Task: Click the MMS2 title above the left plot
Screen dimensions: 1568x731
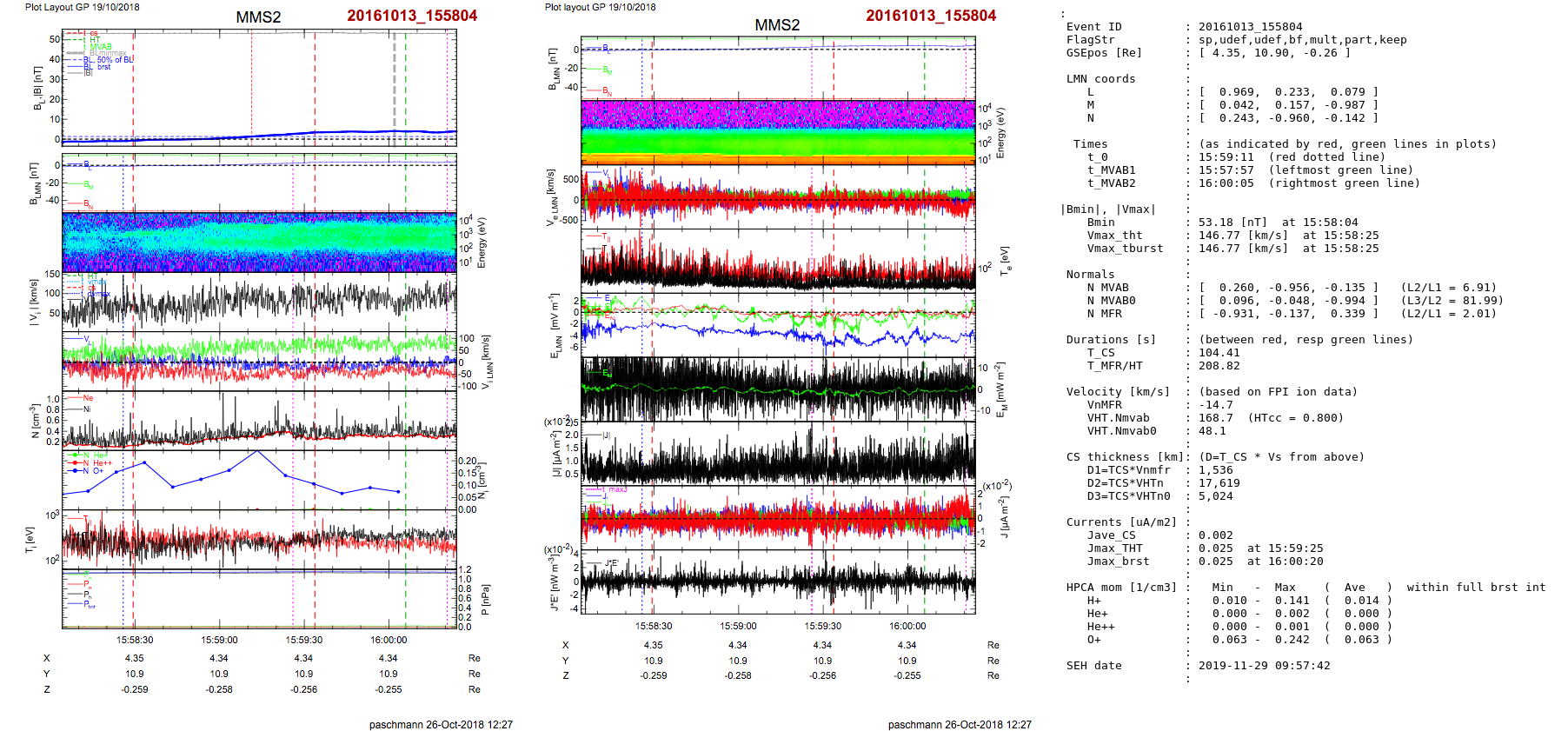Action: (x=258, y=17)
